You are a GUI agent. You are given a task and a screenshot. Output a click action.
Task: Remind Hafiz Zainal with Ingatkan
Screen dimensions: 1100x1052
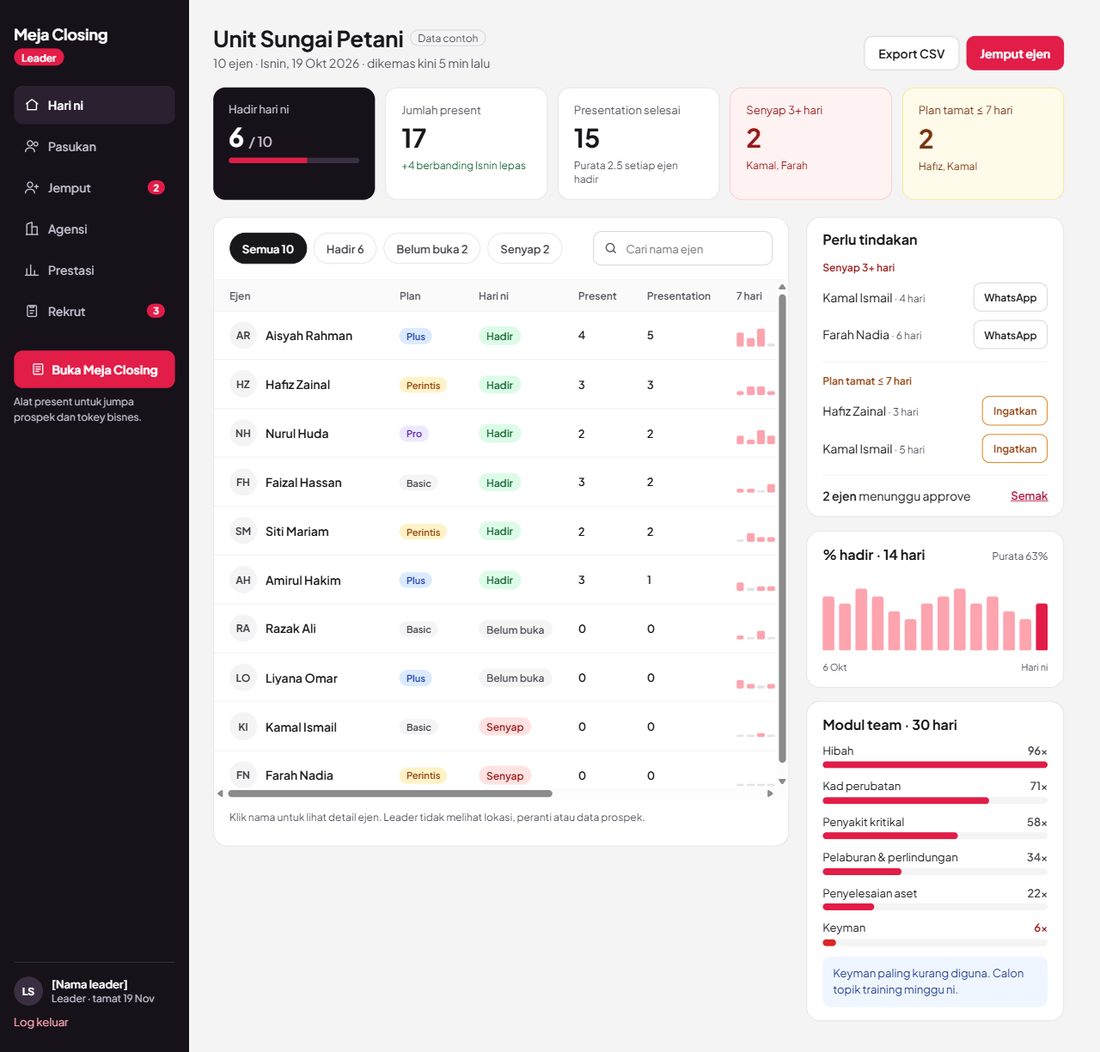pyautogui.click(x=1014, y=411)
